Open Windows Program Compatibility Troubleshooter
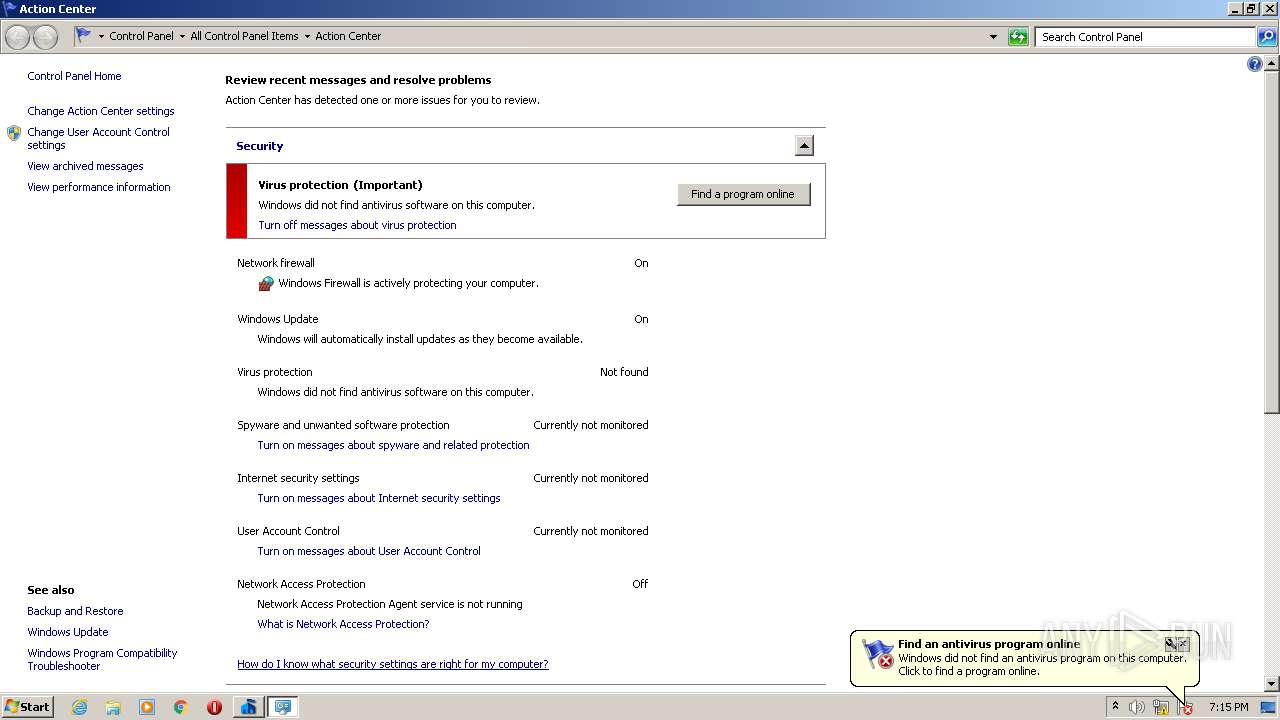Screen dimensions: 1280x720 (102, 659)
